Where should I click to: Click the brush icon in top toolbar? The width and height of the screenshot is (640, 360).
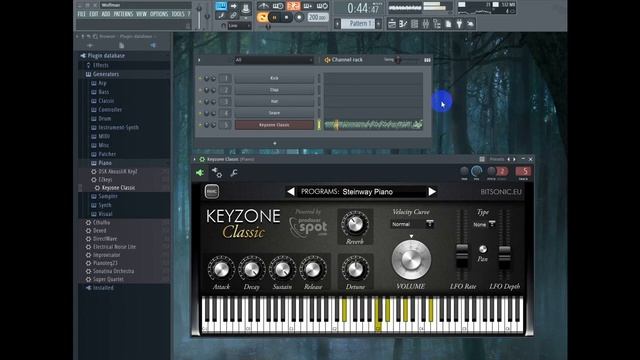(221, 16)
